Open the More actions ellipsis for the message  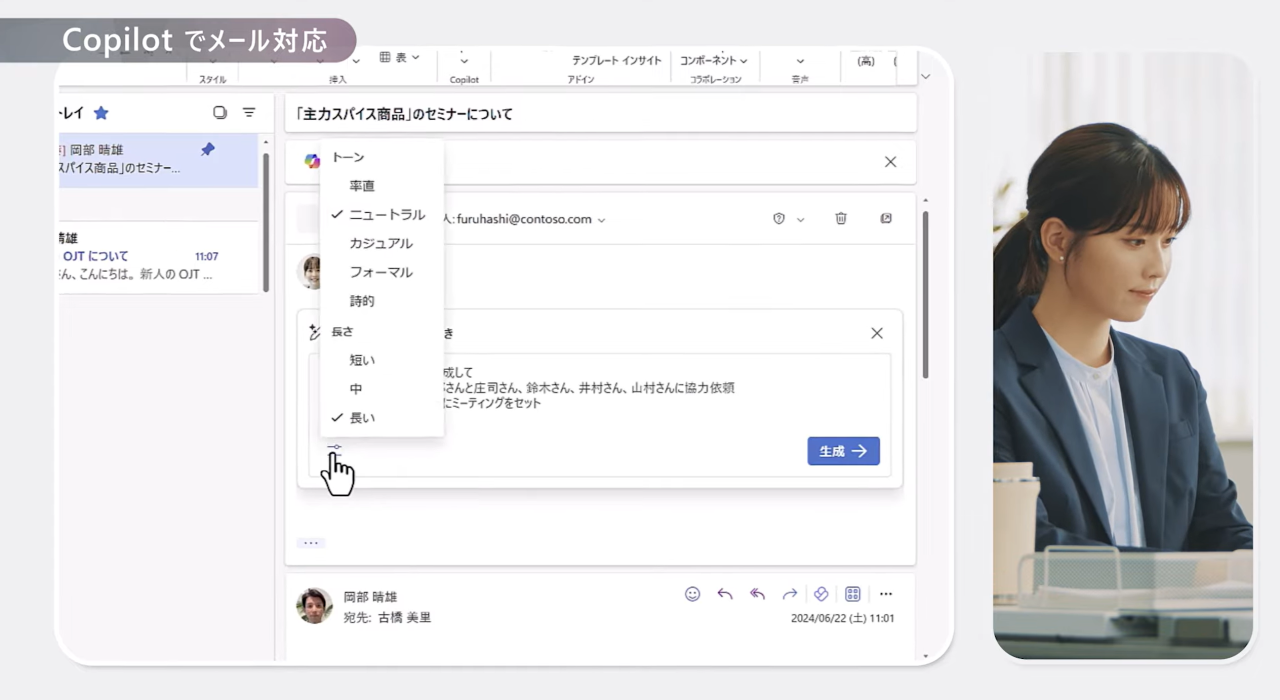tap(885, 594)
